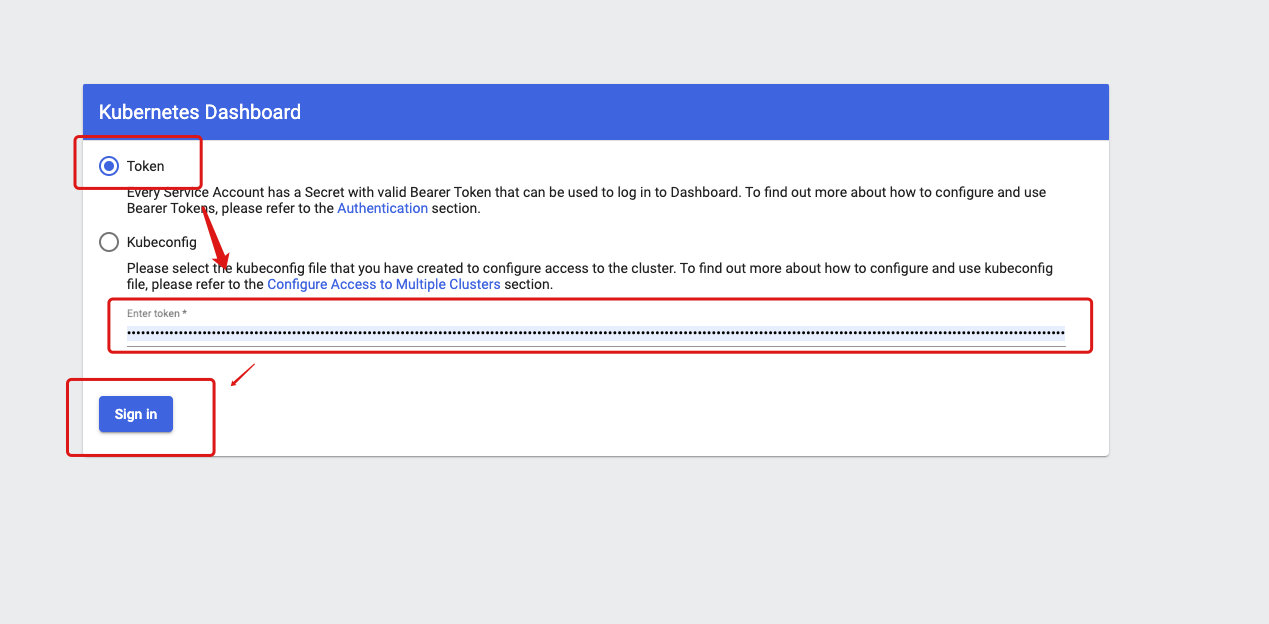
Task: Open Configure Access to Multiple Clusters link
Action: [x=384, y=285]
